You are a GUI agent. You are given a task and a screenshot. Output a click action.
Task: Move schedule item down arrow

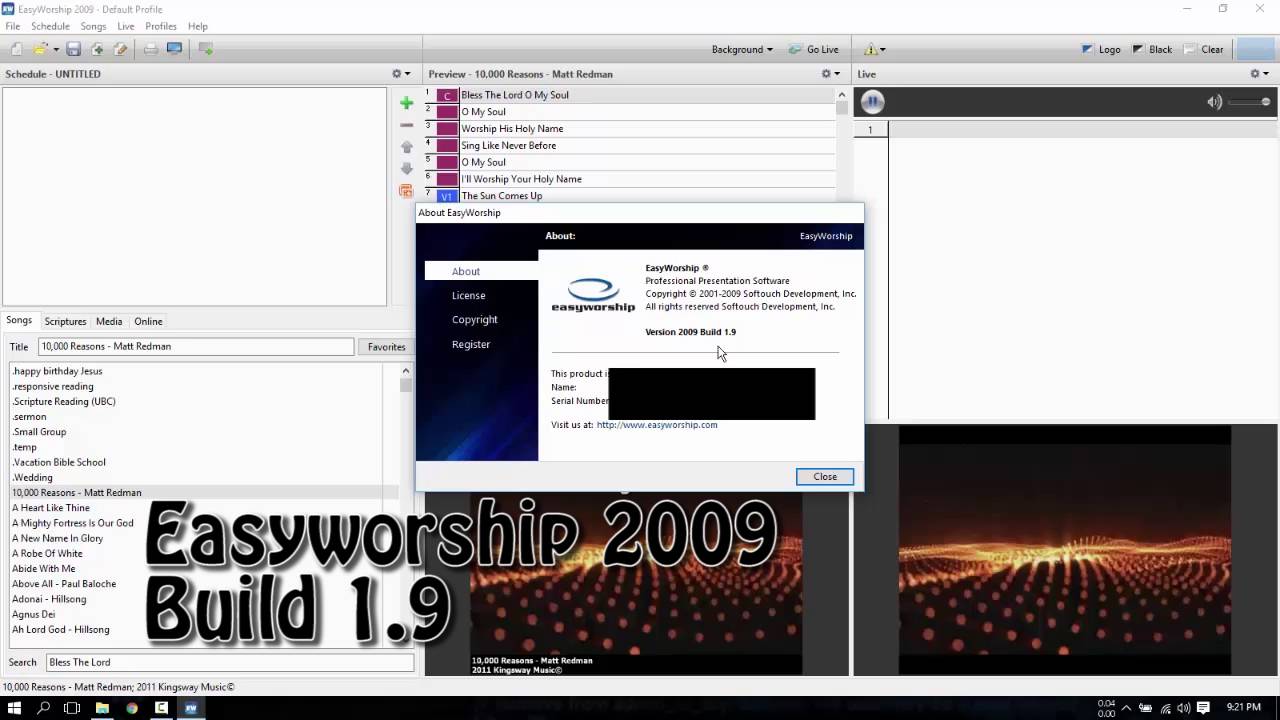tap(406, 169)
